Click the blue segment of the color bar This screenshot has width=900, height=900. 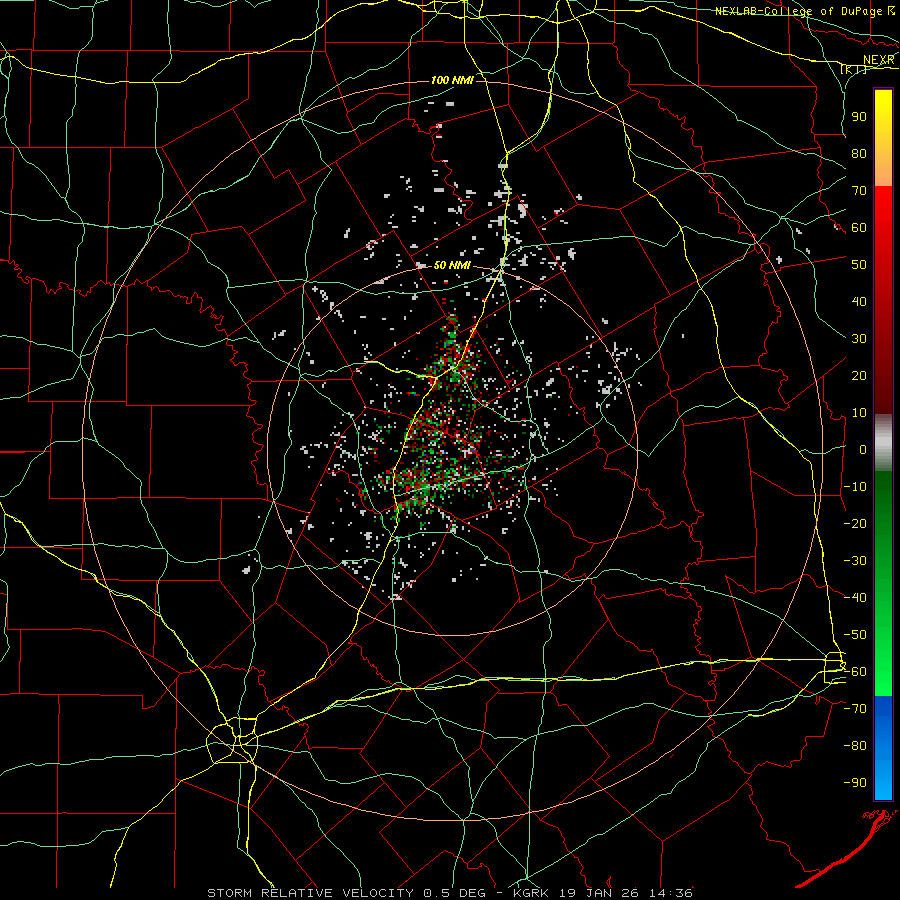tap(883, 747)
